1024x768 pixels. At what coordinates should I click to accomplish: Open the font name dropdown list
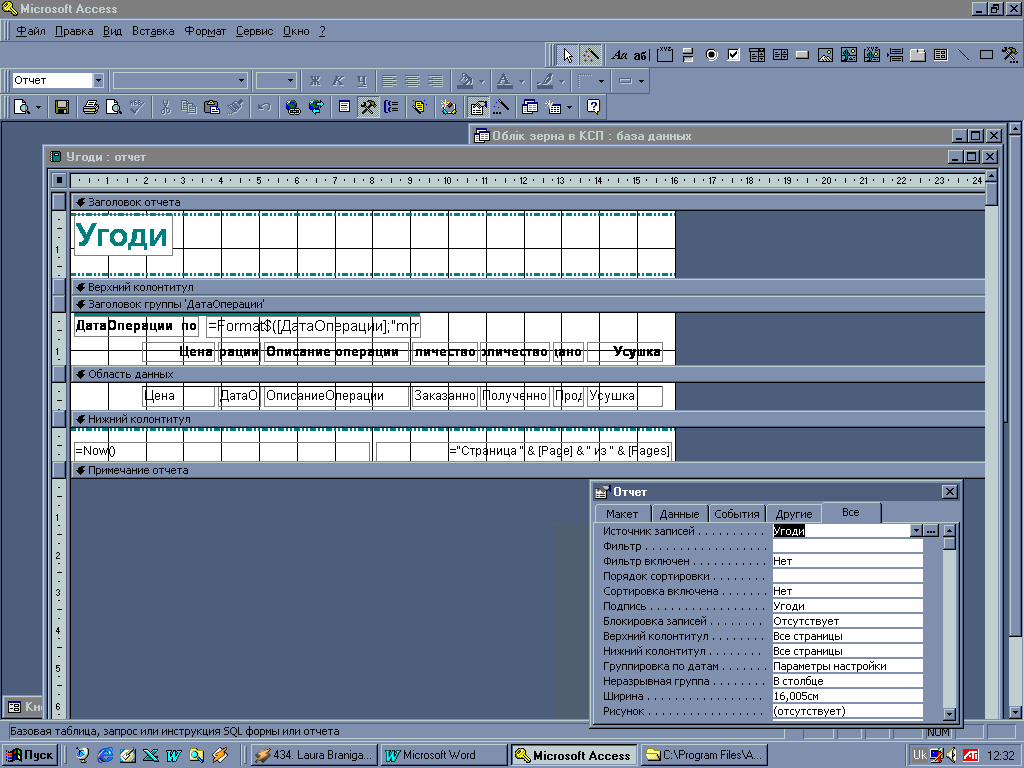click(241, 80)
